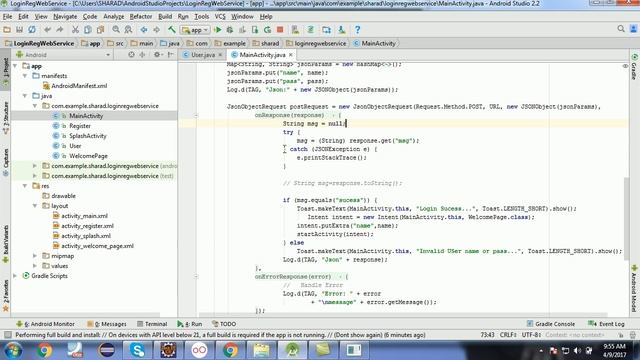Click the Windows Start button
This screenshot has width=640, height=360.
(13, 350)
